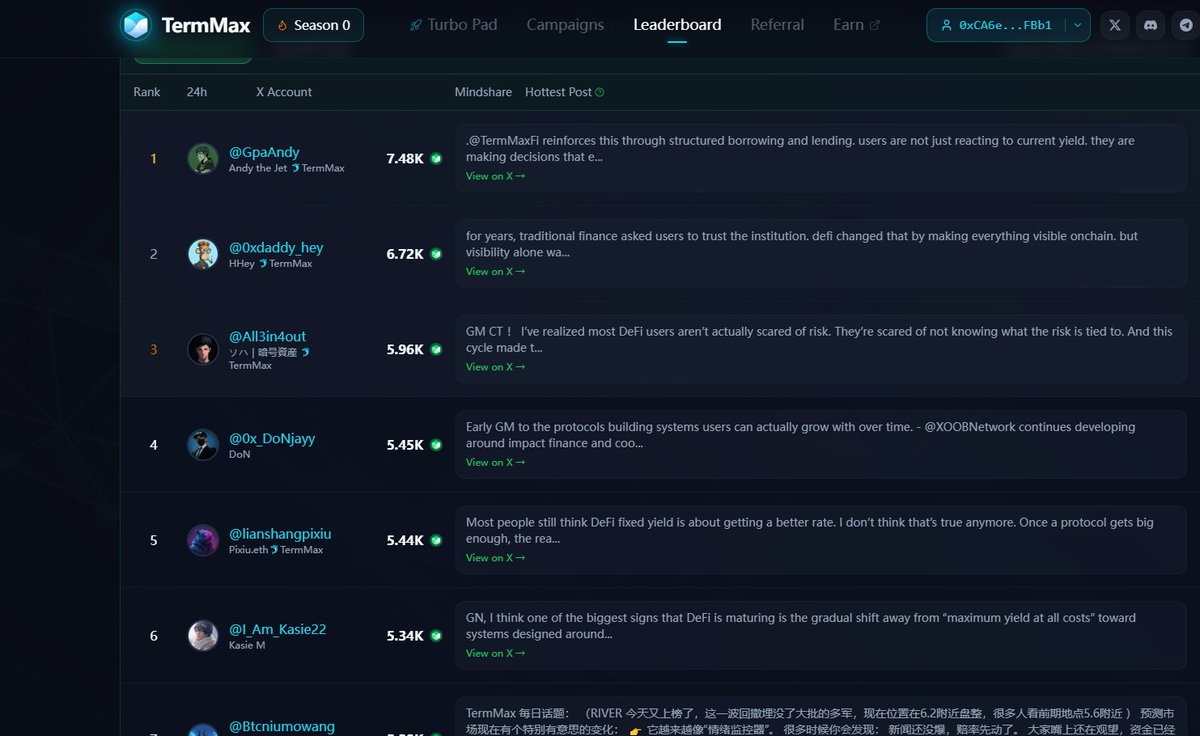Expand the wallet address dropdown chevron
Image resolution: width=1200 pixels, height=736 pixels.
click(x=1077, y=25)
